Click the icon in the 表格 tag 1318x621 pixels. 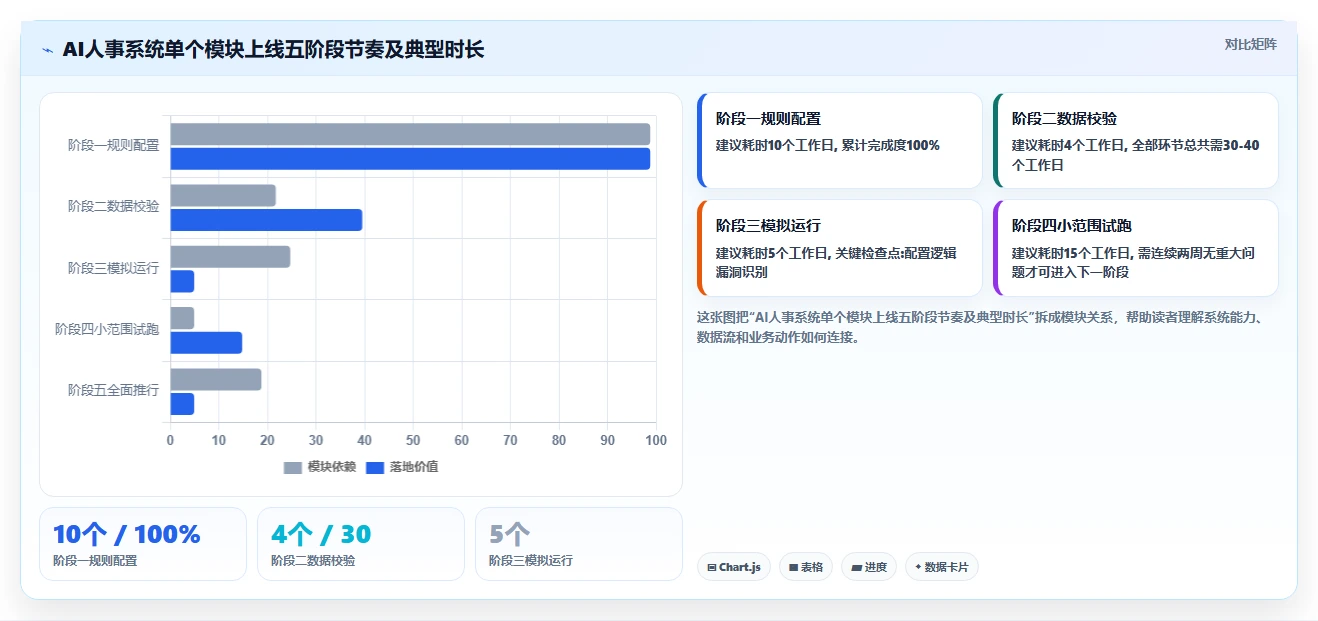pos(793,567)
